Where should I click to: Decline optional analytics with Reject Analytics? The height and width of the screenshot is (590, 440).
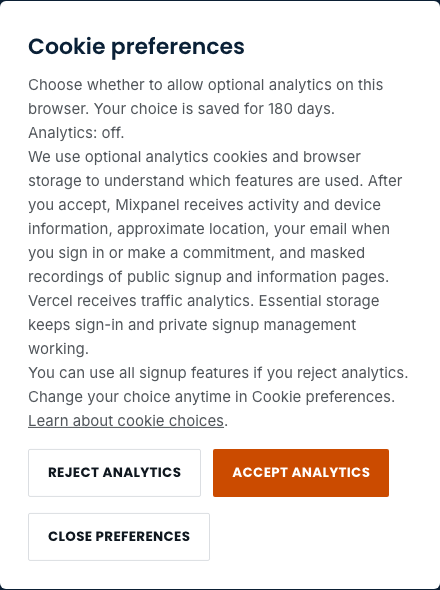coord(114,473)
